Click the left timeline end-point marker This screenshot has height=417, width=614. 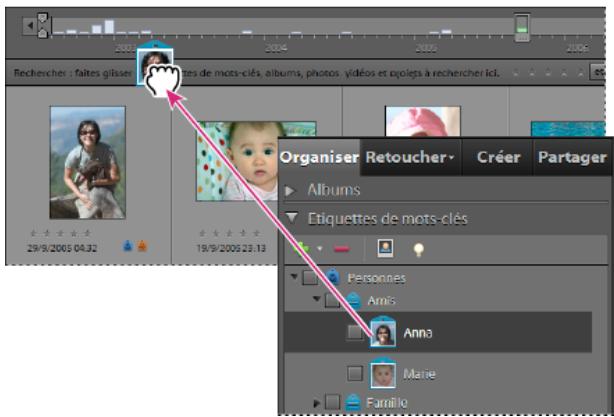43,25
